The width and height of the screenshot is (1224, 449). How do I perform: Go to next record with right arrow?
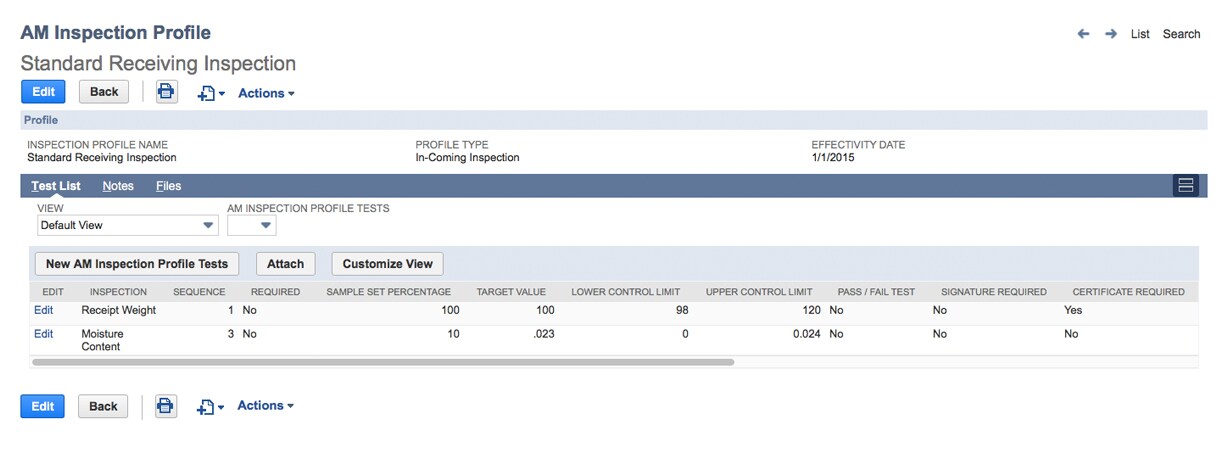tap(1111, 34)
